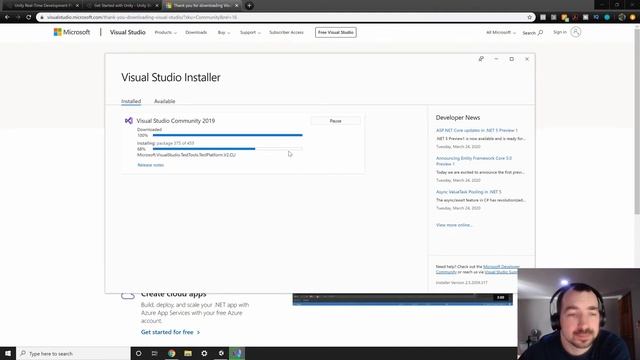
Task: Click the installer feedback icon
Action: coord(481,59)
